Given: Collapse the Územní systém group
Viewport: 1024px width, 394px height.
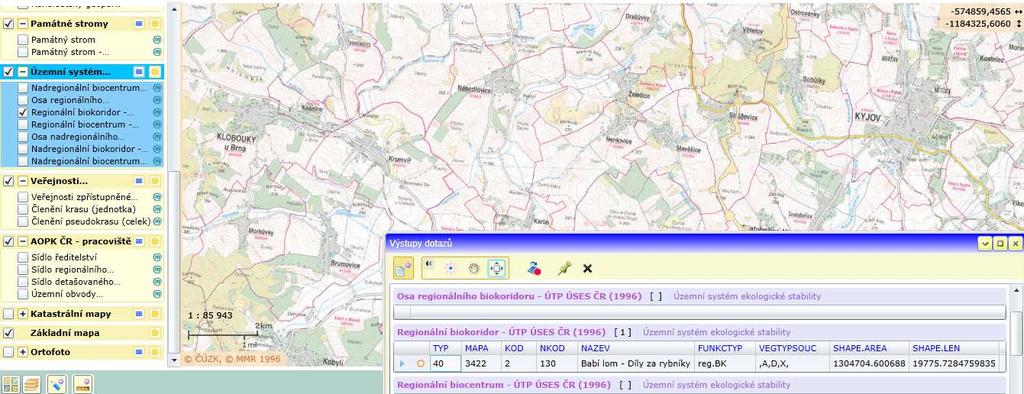Looking at the screenshot, I should pos(23,72).
